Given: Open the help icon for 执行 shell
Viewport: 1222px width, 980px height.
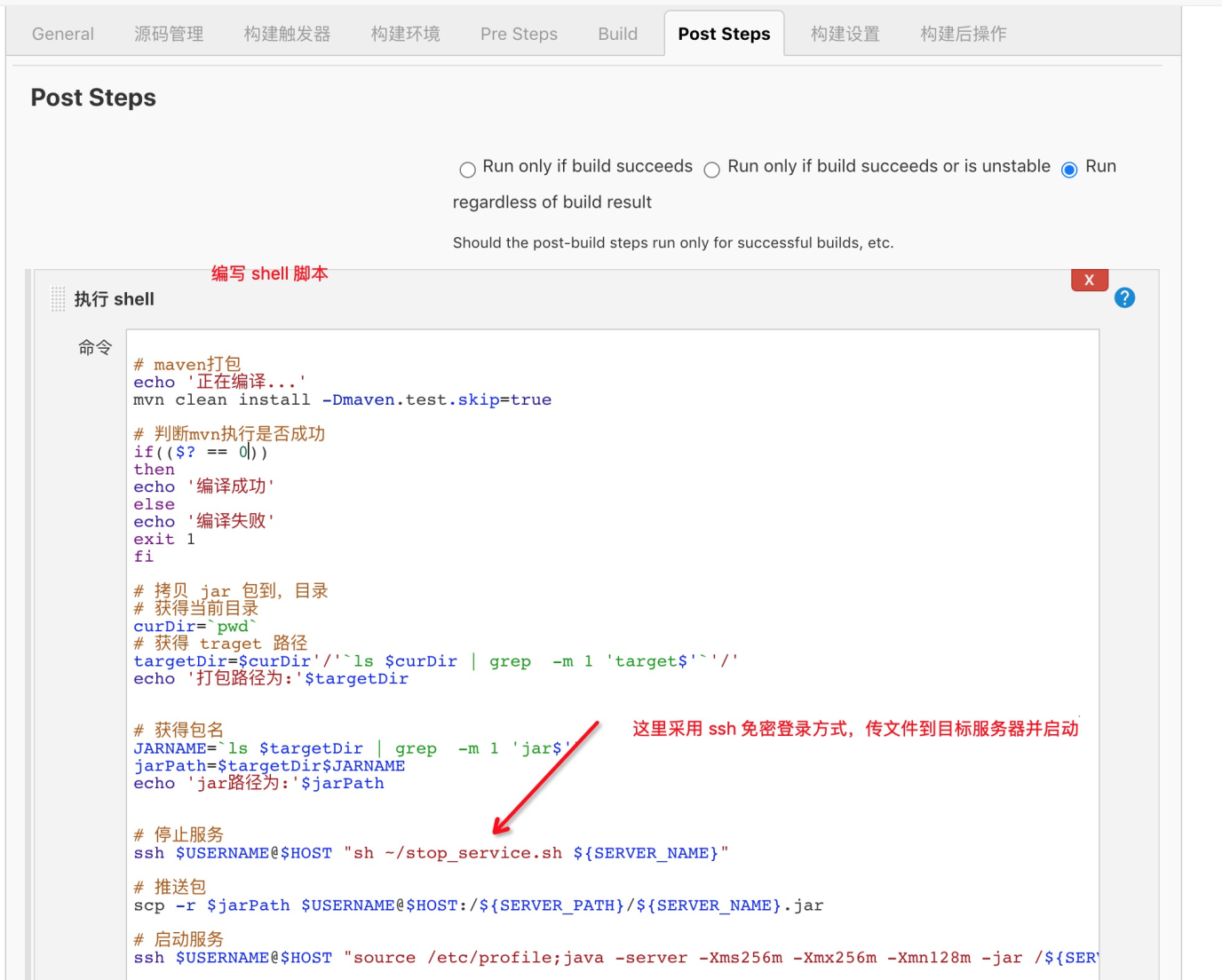Looking at the screenshot, I should tap(1124, 298).
